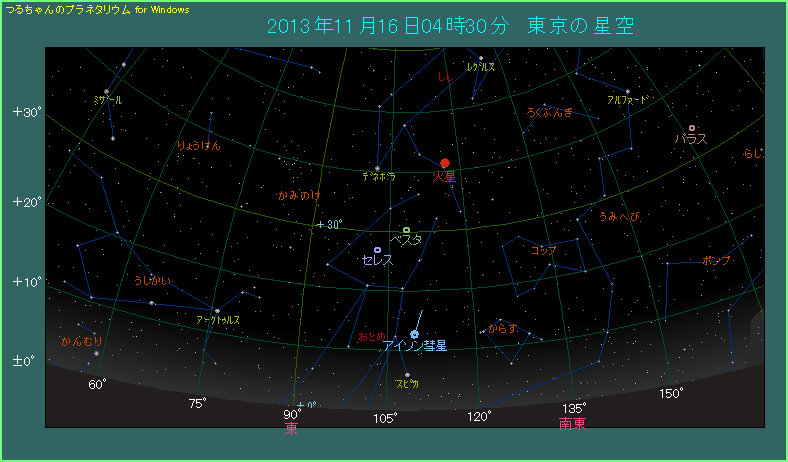The image size is (788, 462).
Task: Select the Vesta (ベスタ) asteroid marker
Action: (x=406, y=231)
